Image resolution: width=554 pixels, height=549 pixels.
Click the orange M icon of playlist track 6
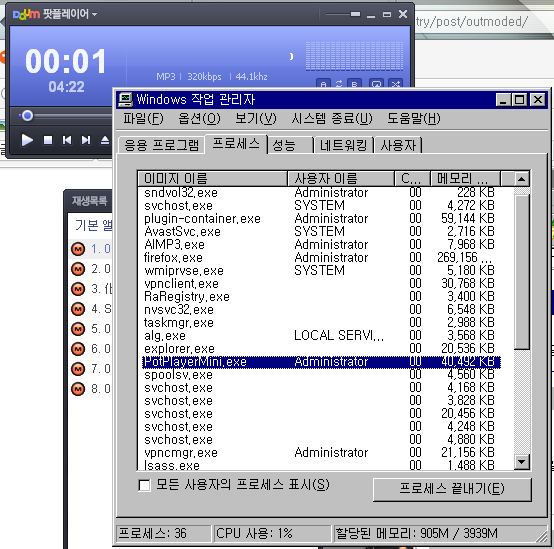coord(78,349)
